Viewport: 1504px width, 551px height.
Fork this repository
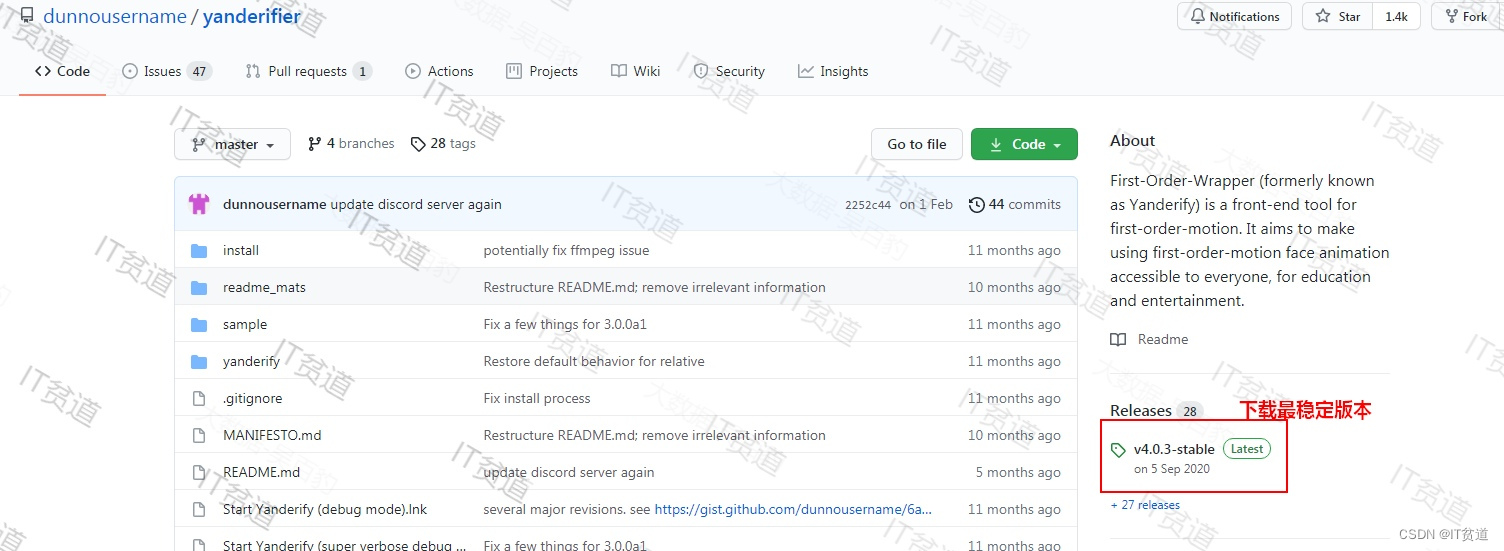(x=1468, y=16)
